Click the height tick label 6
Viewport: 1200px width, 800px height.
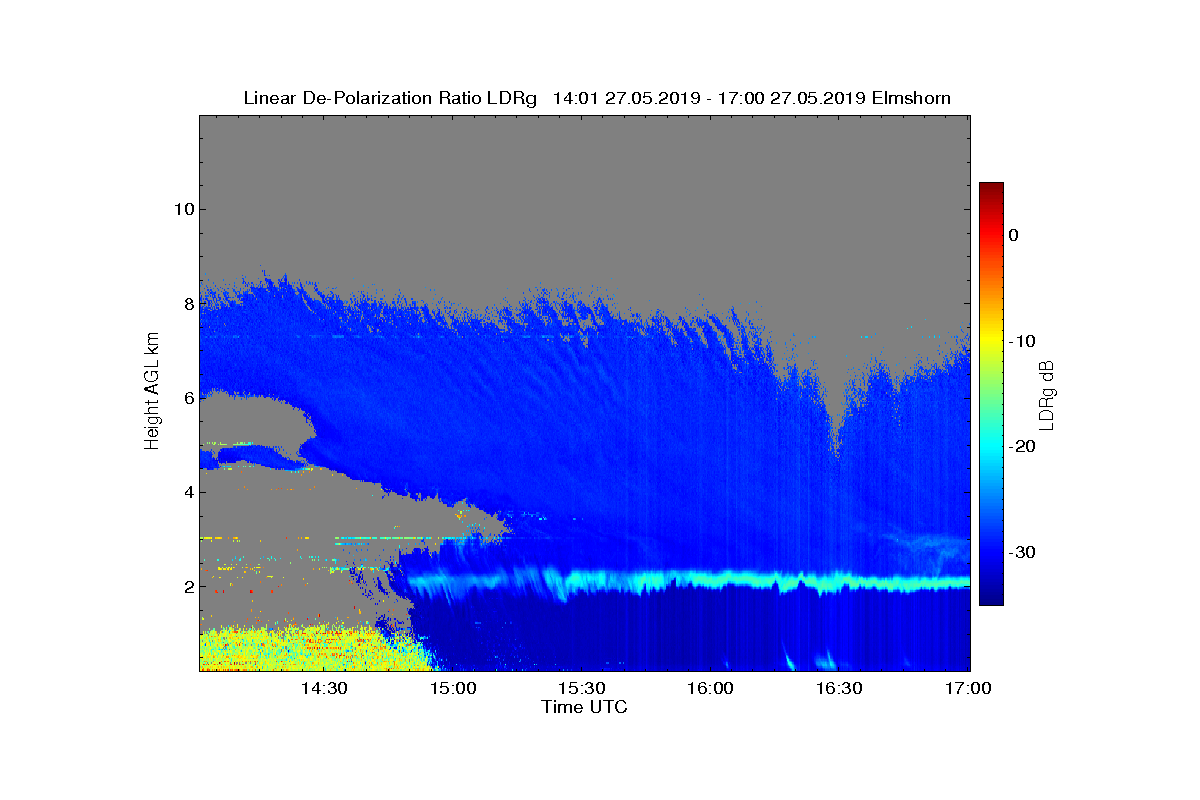[x=188, y=398]
